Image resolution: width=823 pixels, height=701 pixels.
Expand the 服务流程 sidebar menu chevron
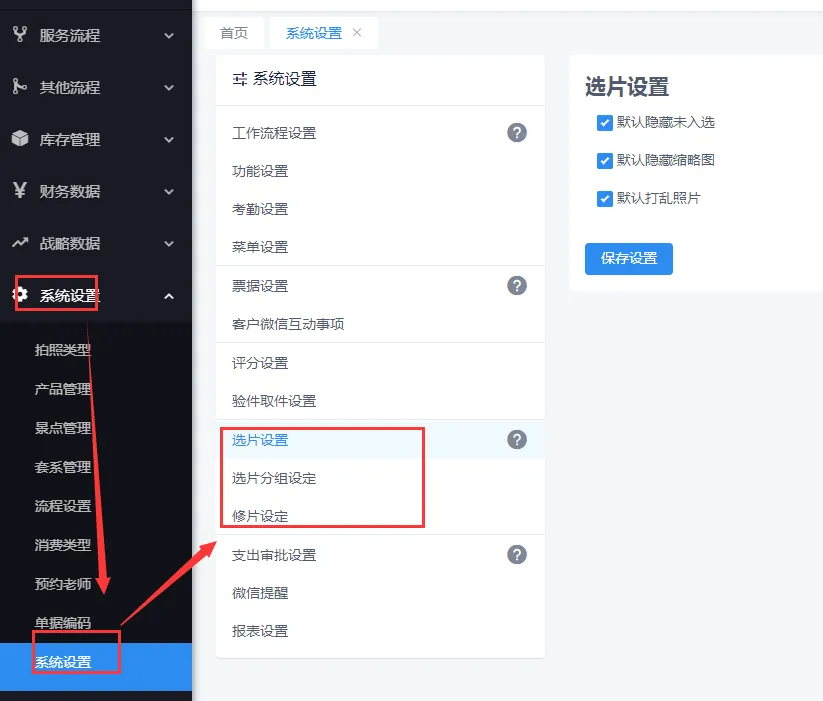pos(169,36)
